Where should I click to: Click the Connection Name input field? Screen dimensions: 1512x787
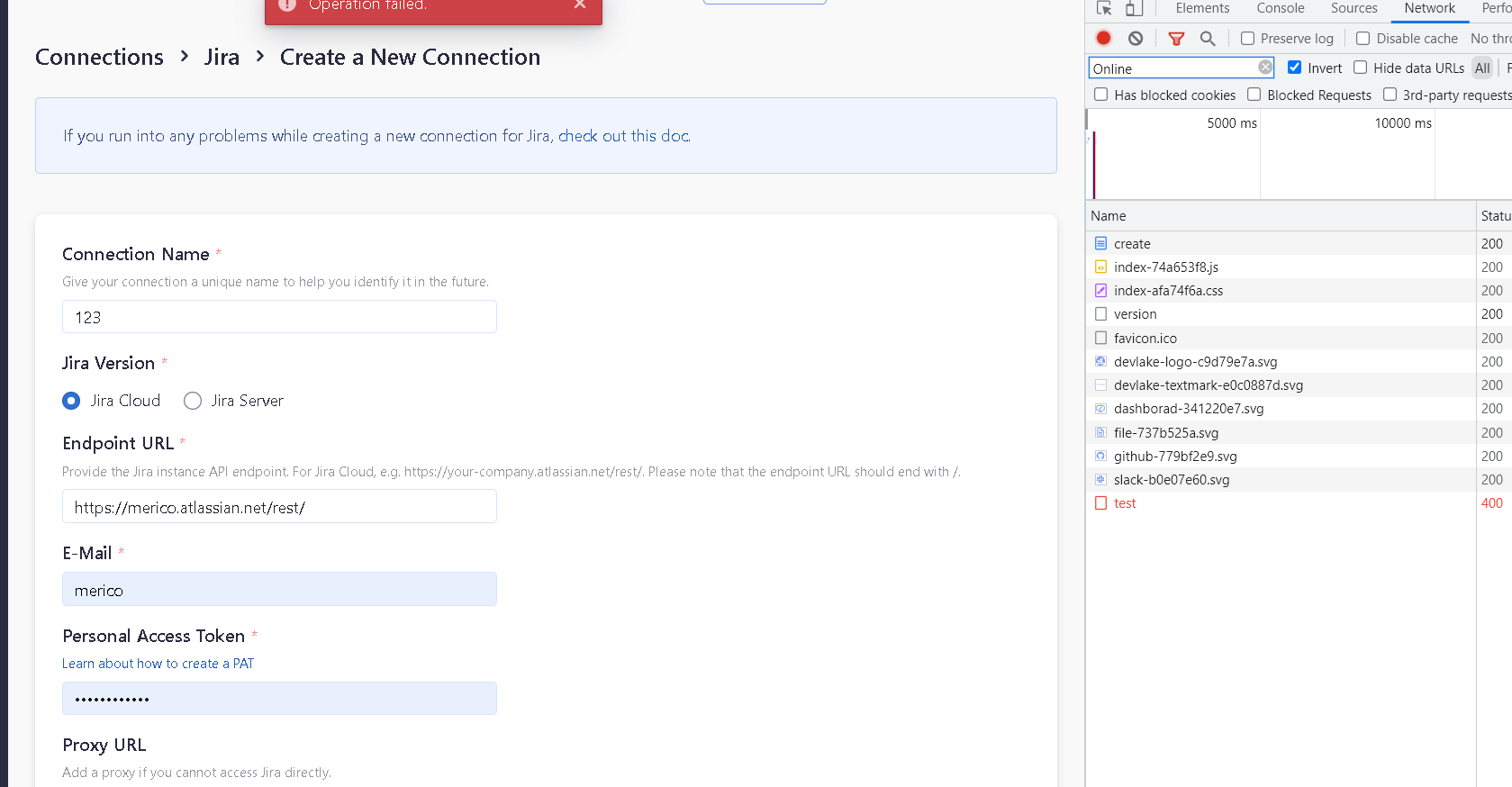coord(279,317)
